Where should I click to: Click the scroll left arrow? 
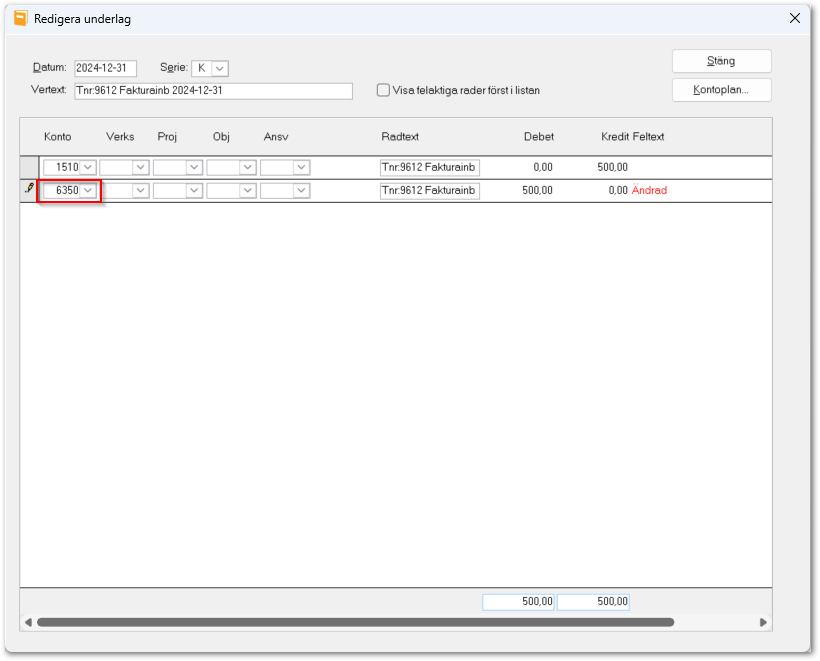pyautogui.click(x=28, y=622)
